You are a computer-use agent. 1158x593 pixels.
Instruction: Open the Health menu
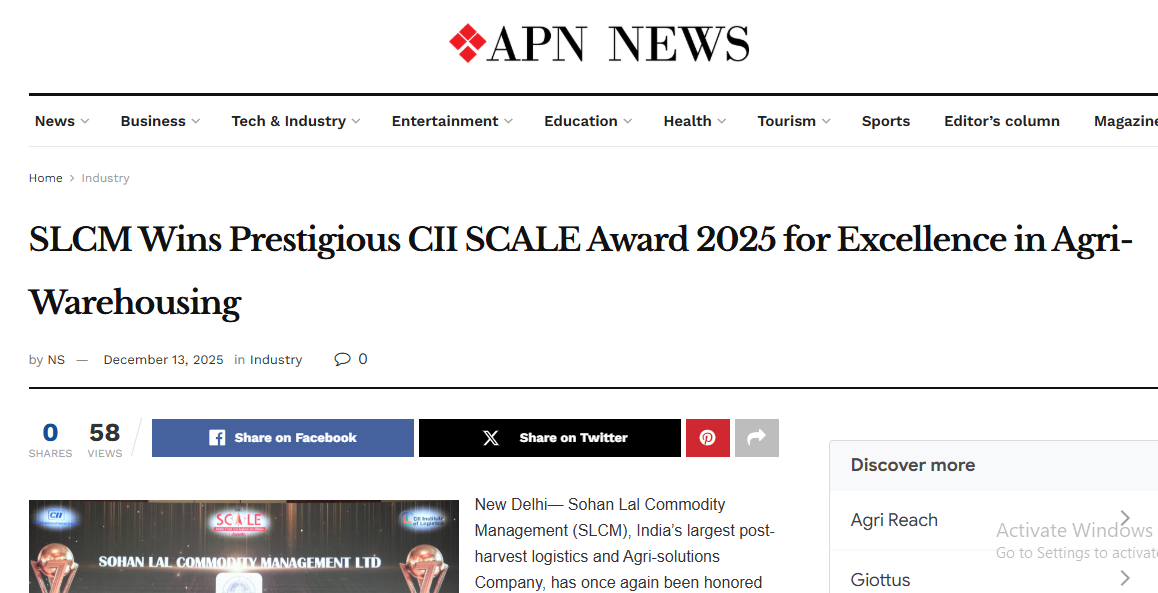tap(694, 121)
